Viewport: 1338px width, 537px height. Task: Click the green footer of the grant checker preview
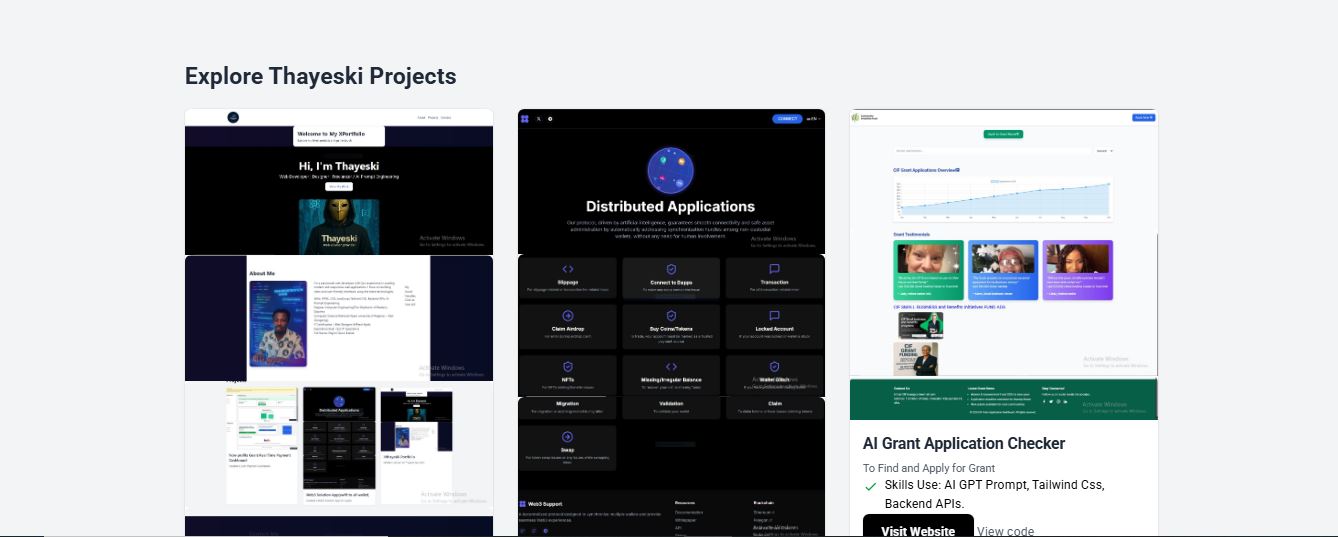point(1003,399)
